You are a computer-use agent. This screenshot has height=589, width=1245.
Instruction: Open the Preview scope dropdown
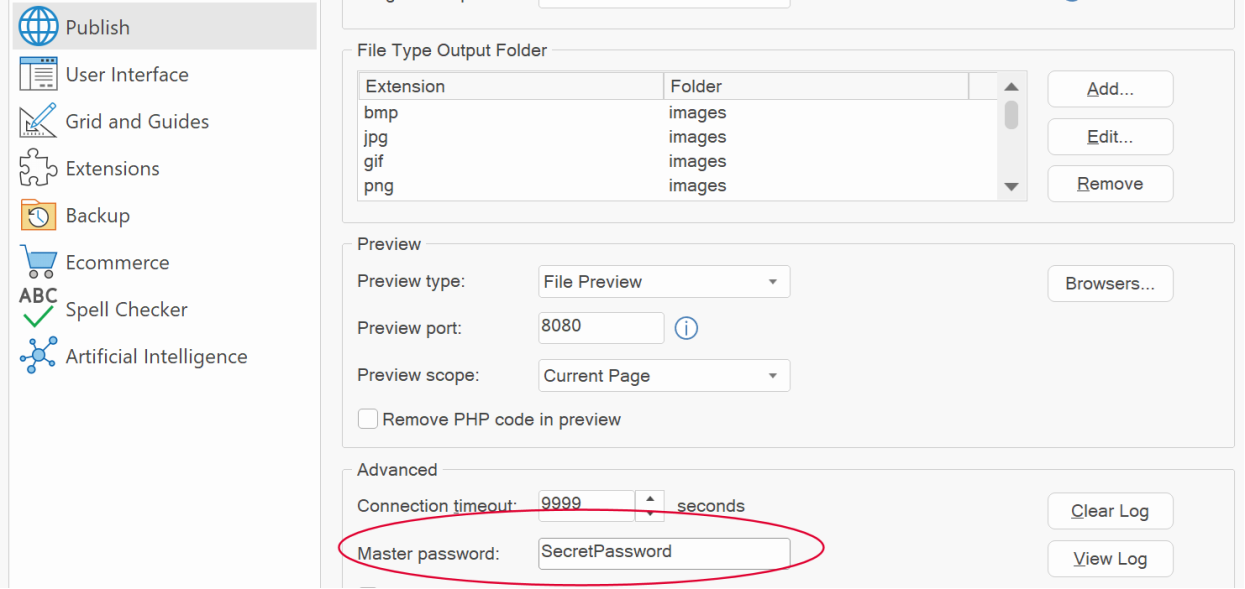pyautogui.click(x=664, y=376)
